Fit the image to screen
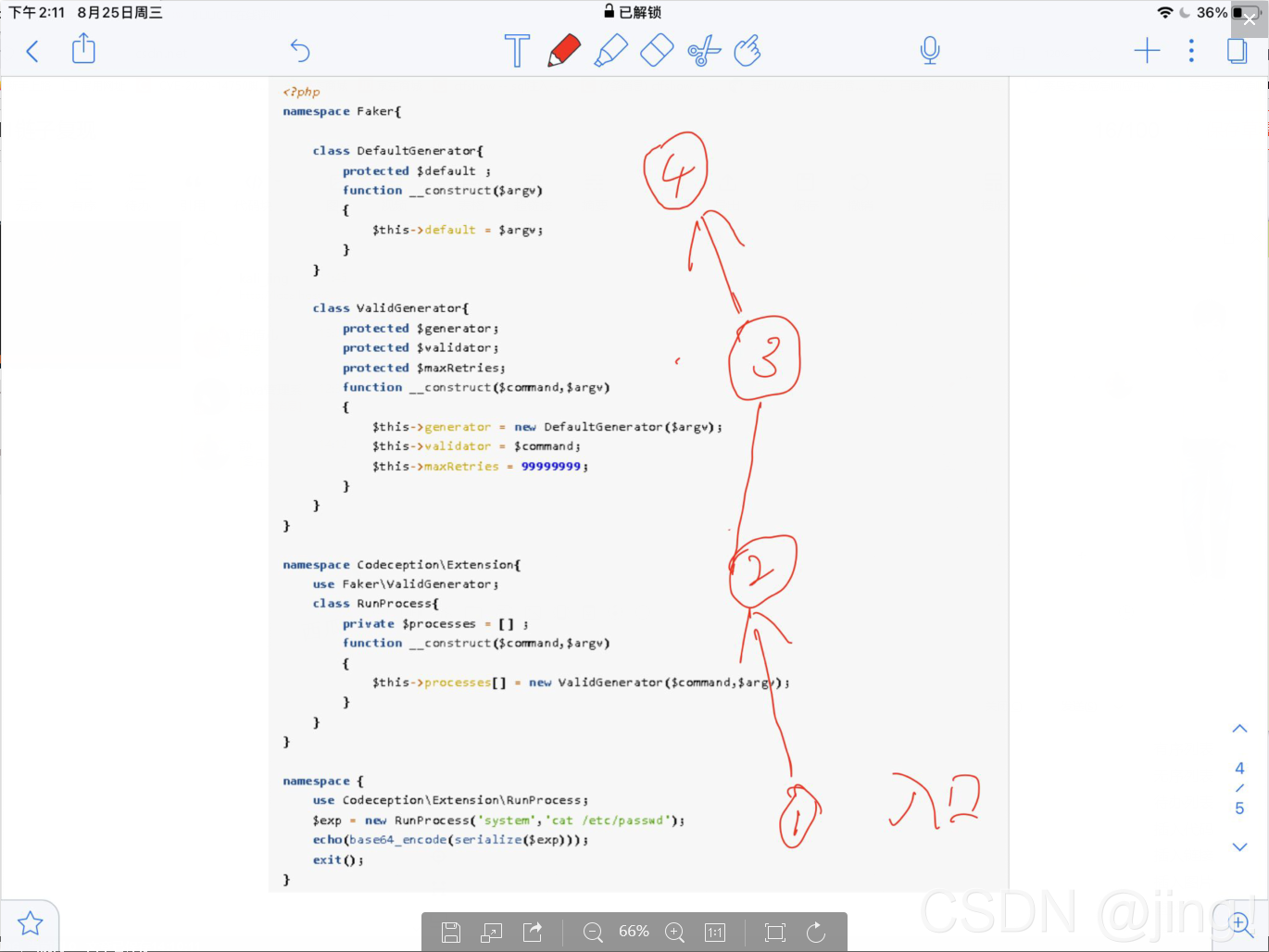Screen dimensions: 1269x952 click(775, 933)
